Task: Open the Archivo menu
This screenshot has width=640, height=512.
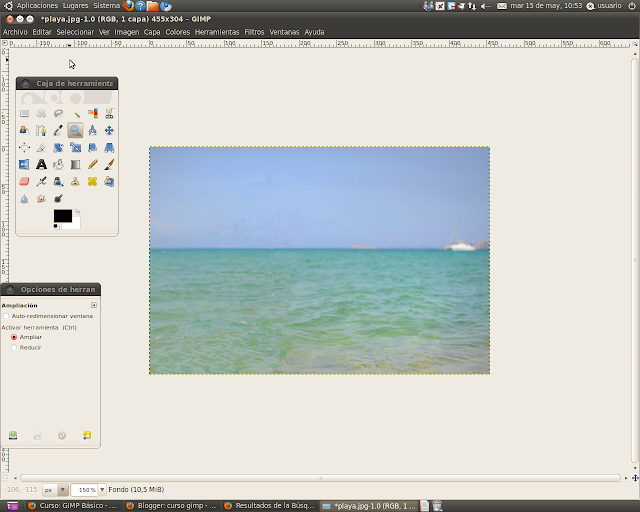Action: point(15,32)
